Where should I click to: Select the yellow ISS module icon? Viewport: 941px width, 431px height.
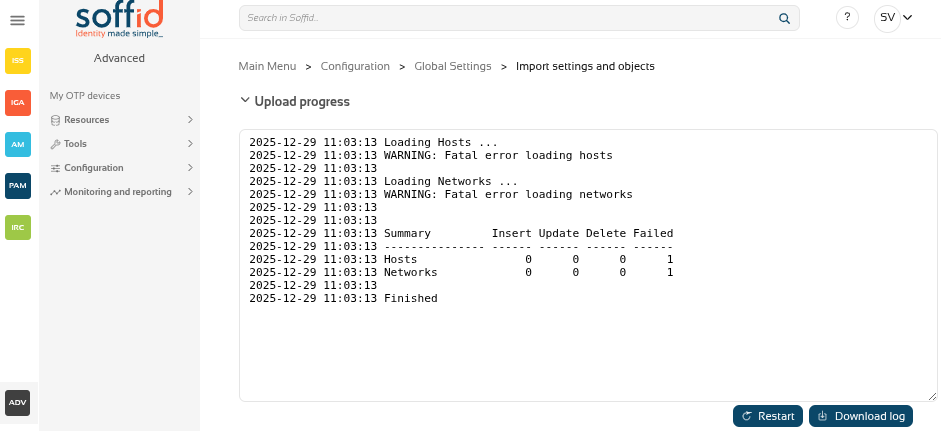pyautogui.click(x=17, y=61)
